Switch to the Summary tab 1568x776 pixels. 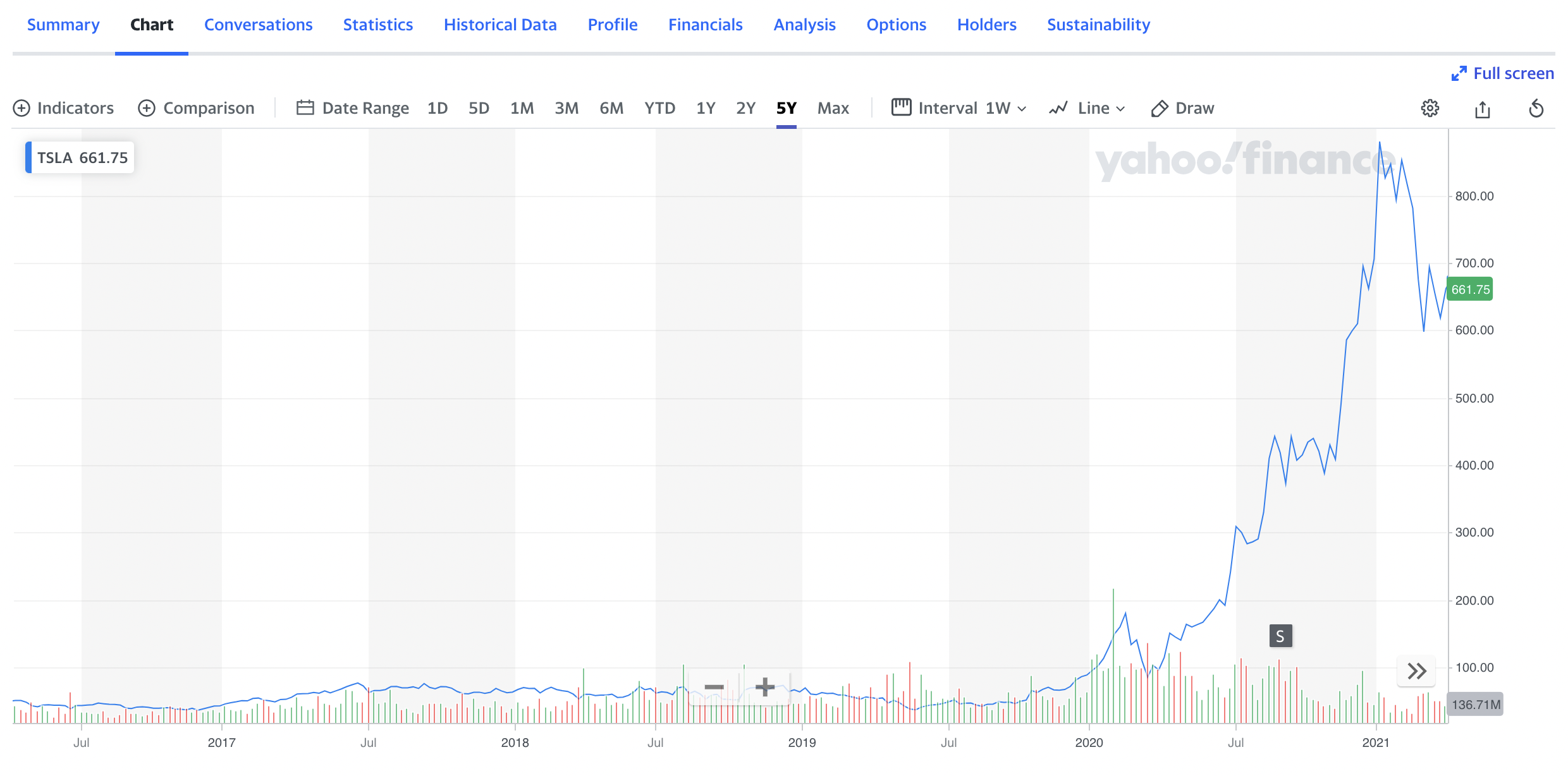[x=63, y=25]
